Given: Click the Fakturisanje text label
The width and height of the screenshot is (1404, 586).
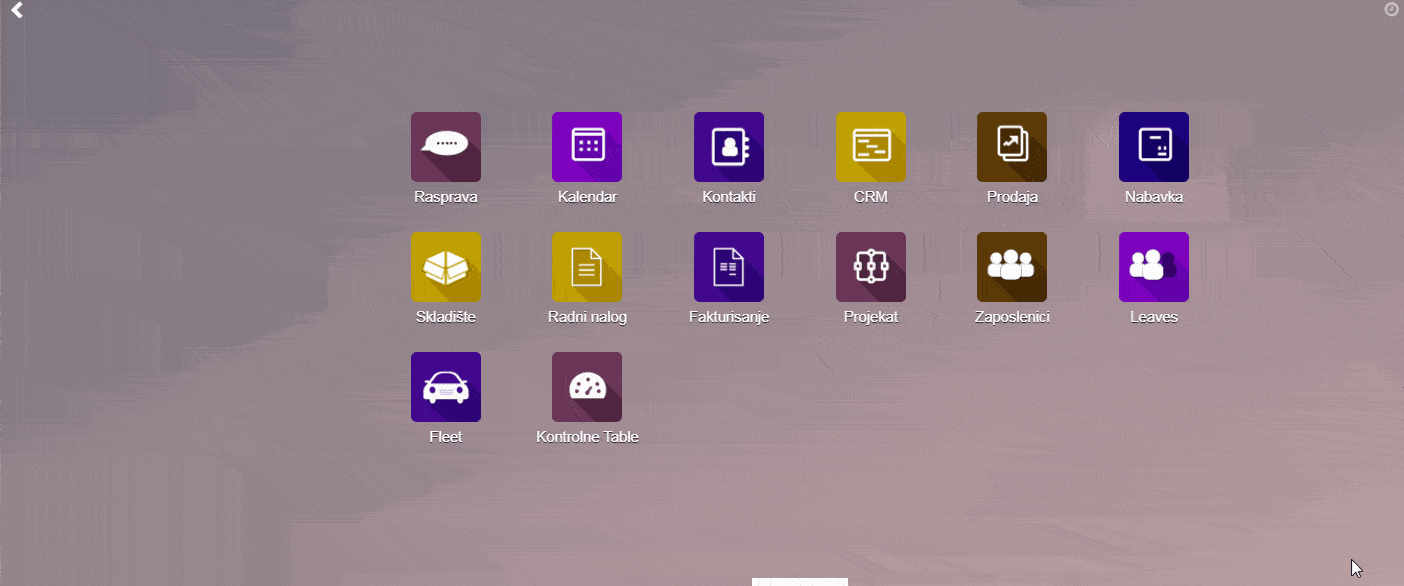Looking at the screenshot, I should coord(729,317).
